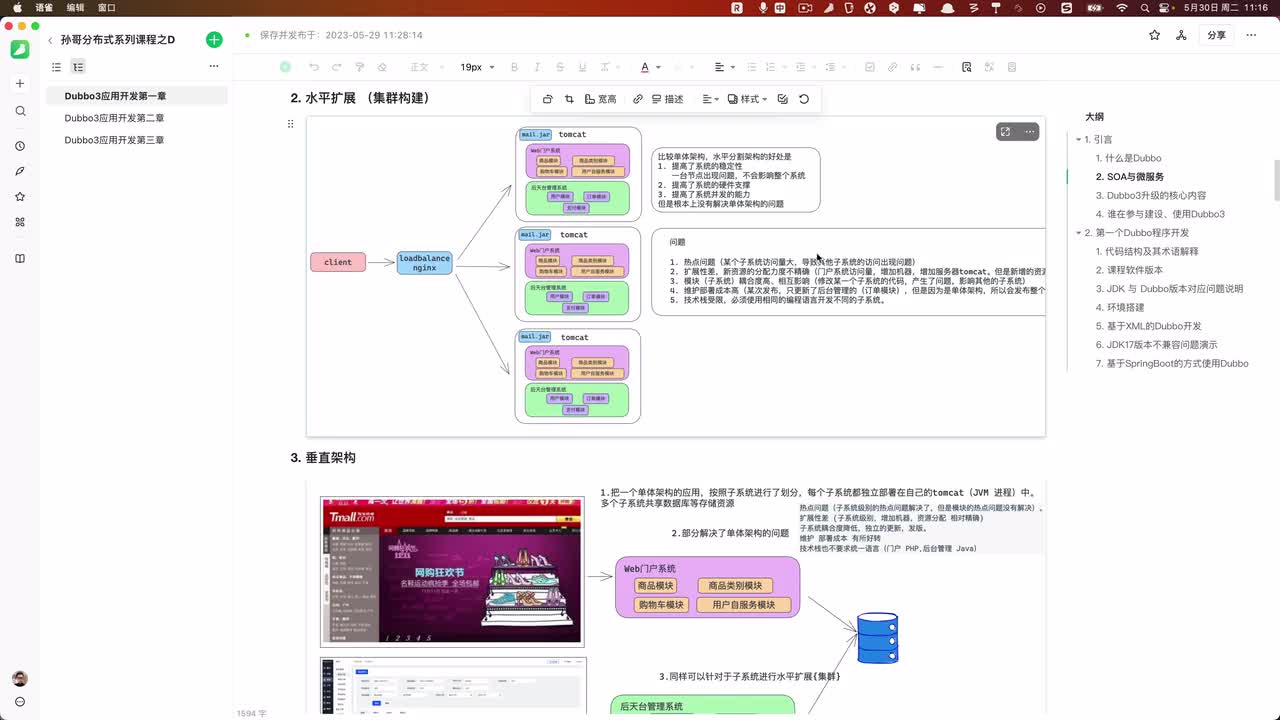Toggle strikethrough formatting
Screen dimensions: 1280x720
point(560,67)
